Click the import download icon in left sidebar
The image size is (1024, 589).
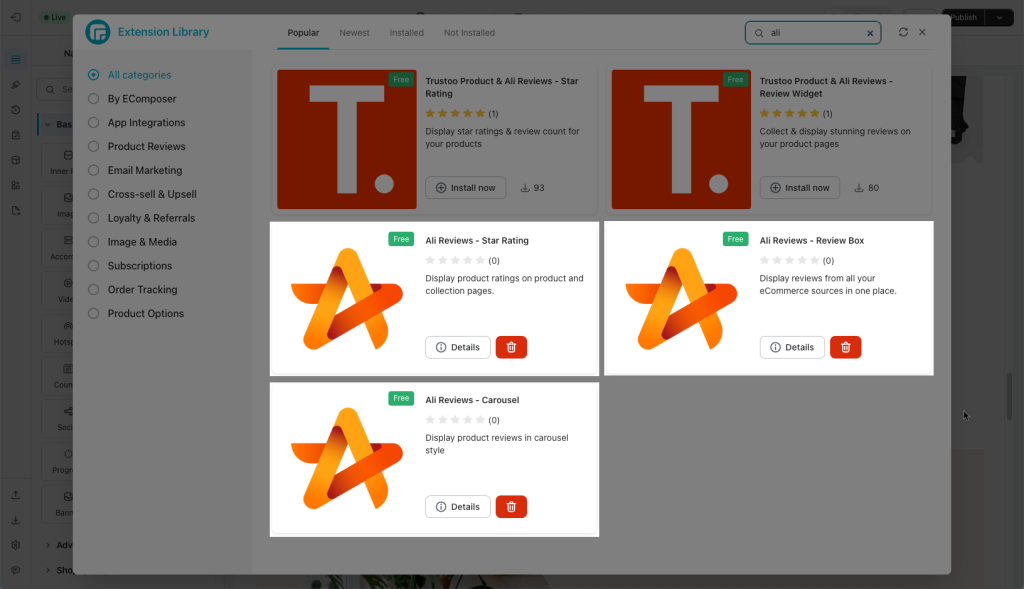click(16, 520)
